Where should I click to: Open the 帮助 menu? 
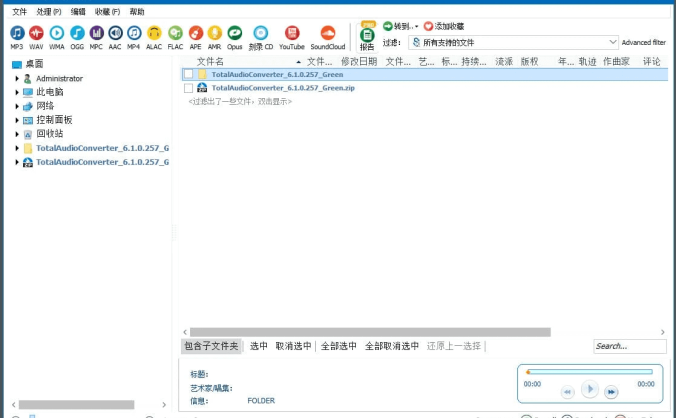pos(137,12)
